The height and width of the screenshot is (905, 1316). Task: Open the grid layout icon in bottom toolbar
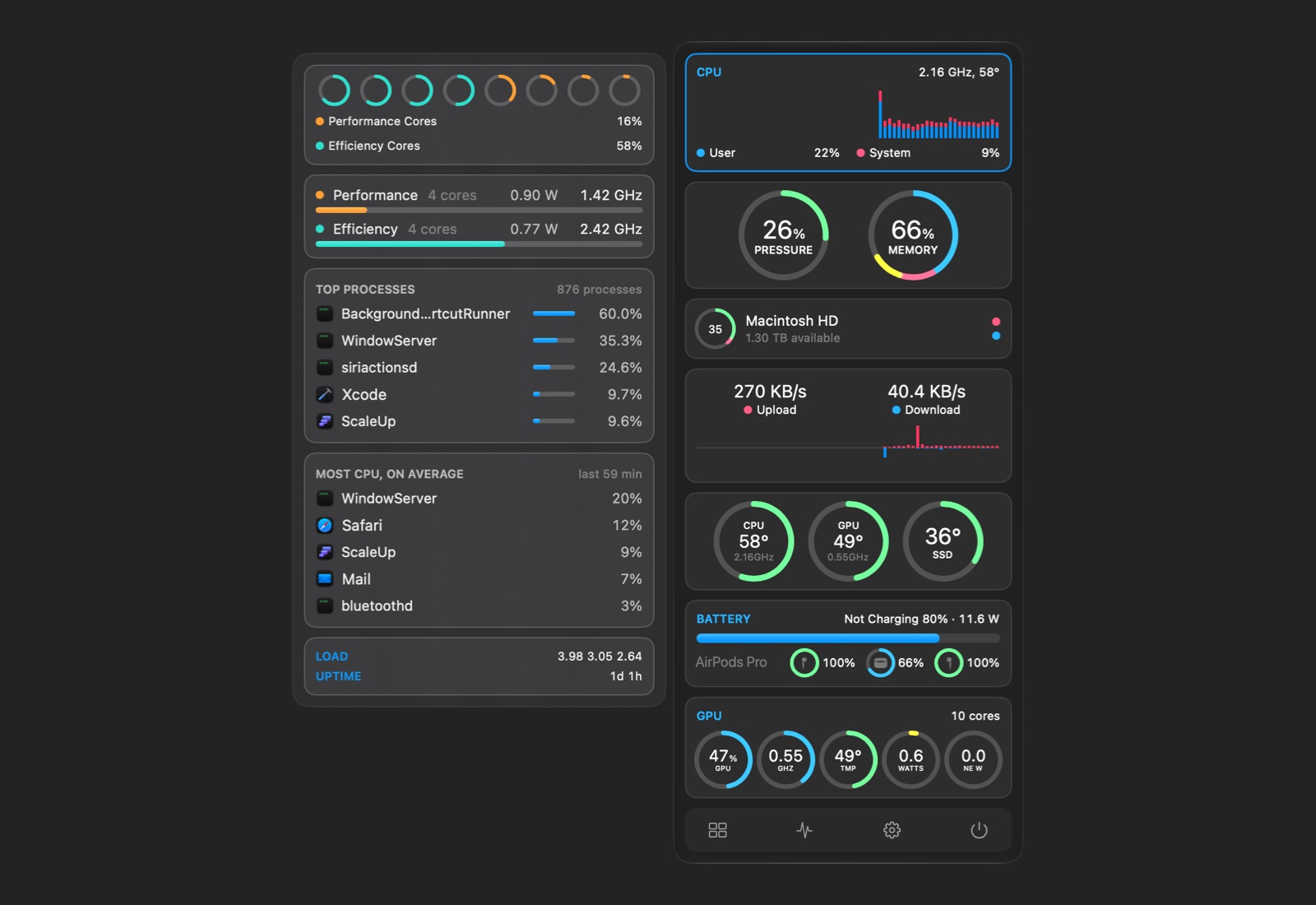pos(717,830)
